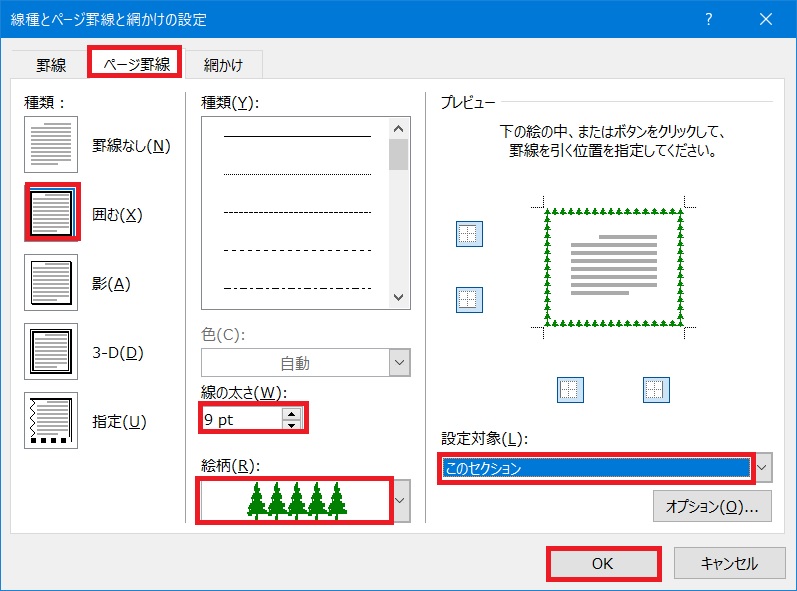Close the dialog with the X button
Screen dimensions: 797x591
[x=766, y=19]
